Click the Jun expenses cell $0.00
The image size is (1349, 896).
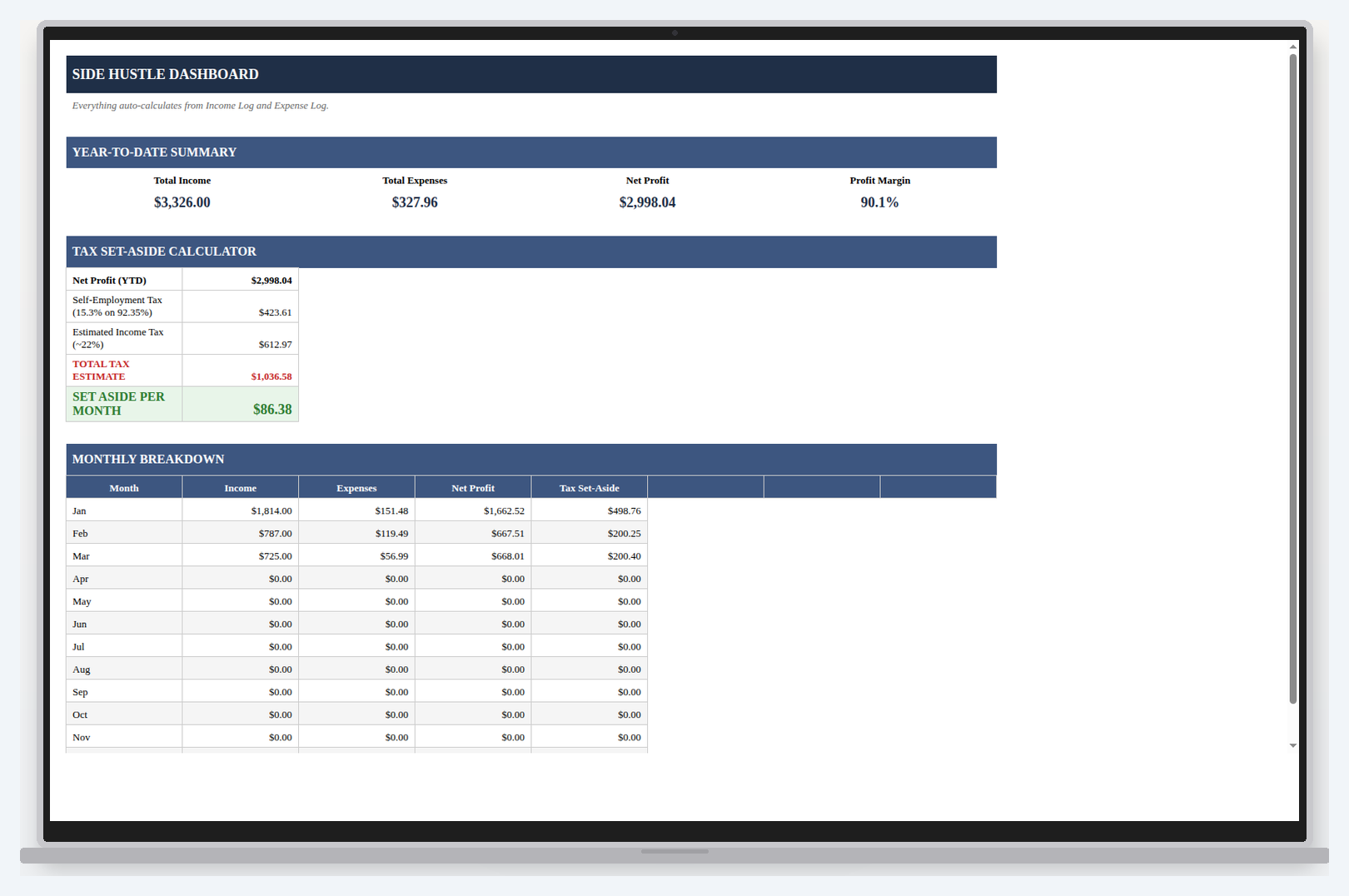click(x=356, y=624)
